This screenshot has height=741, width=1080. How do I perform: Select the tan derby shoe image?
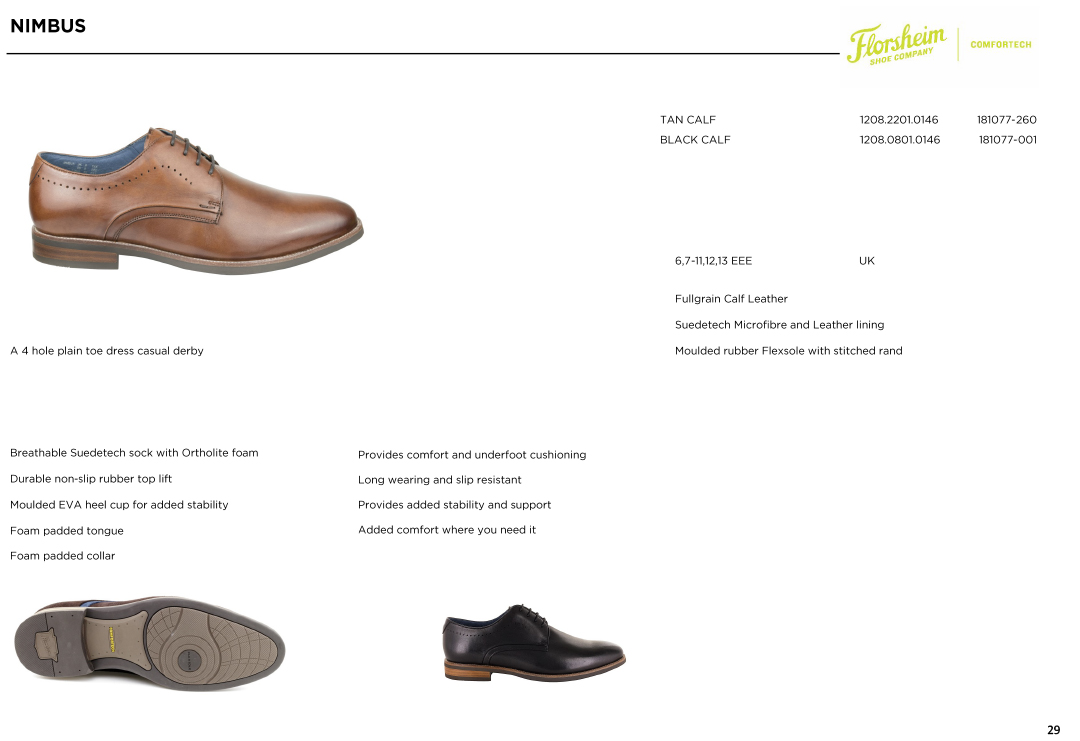coord(196,199)
